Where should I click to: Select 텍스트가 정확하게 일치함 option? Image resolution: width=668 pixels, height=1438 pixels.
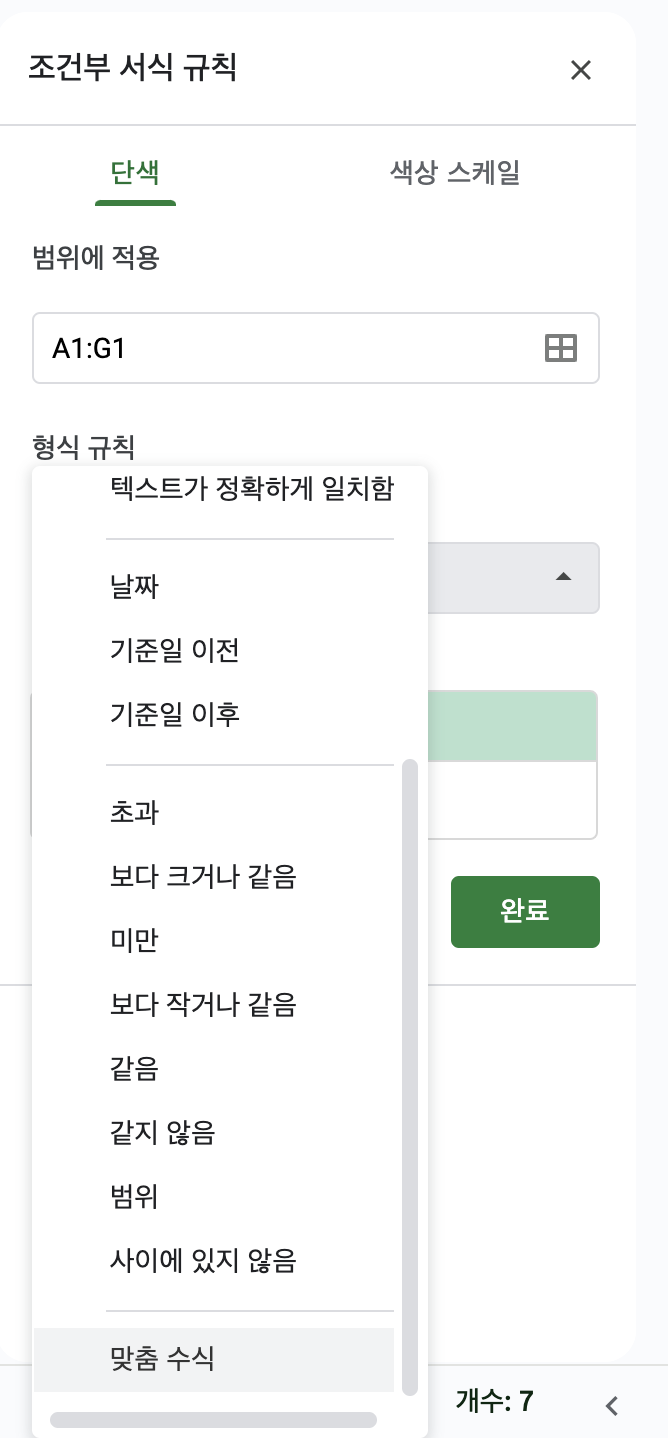[252, 489]
